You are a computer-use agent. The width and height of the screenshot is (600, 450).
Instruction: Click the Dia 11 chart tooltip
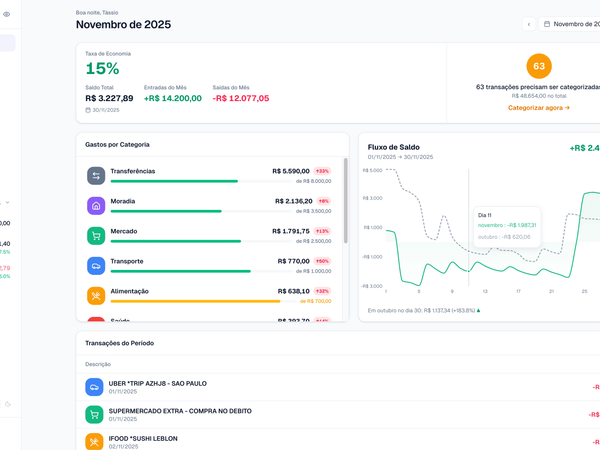(507, 227)
